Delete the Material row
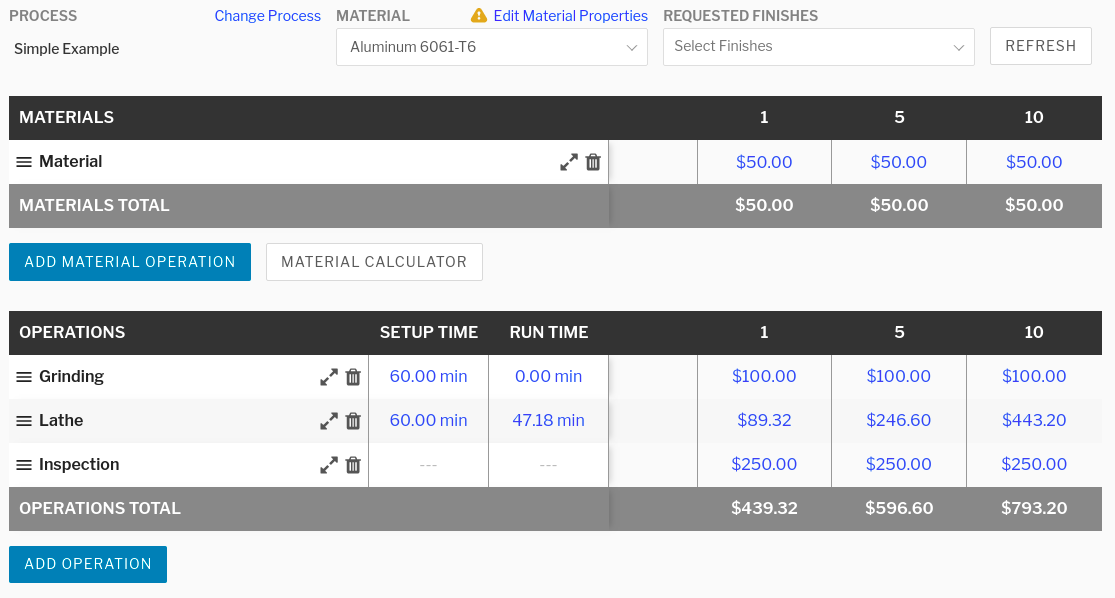1115x598 pixels. tap(593, 162)
